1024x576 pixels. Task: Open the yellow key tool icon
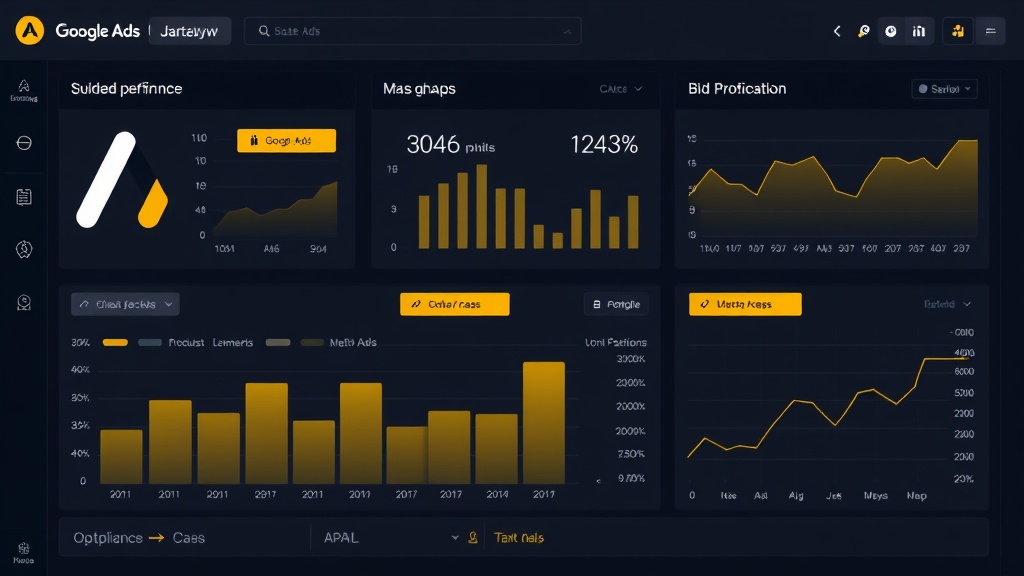[x=863, y=31]
